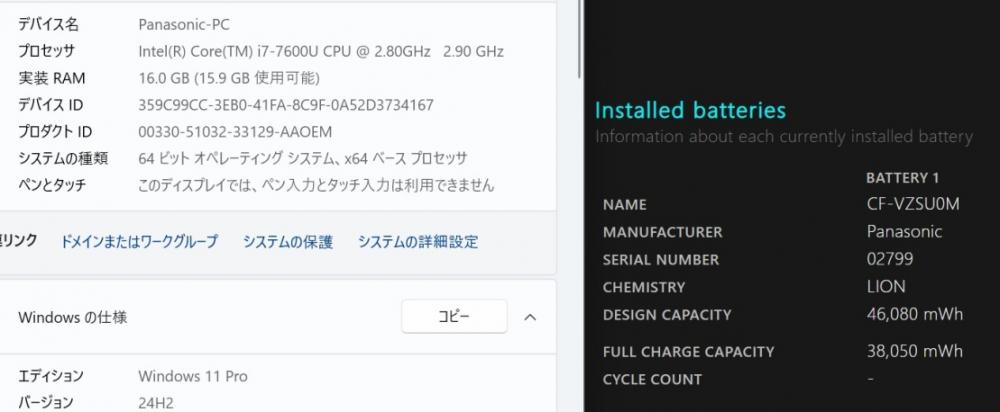Click the battery report subtitle text
Image resolution: width=1000 pixels, height=412 pixels.
point(784,136)
